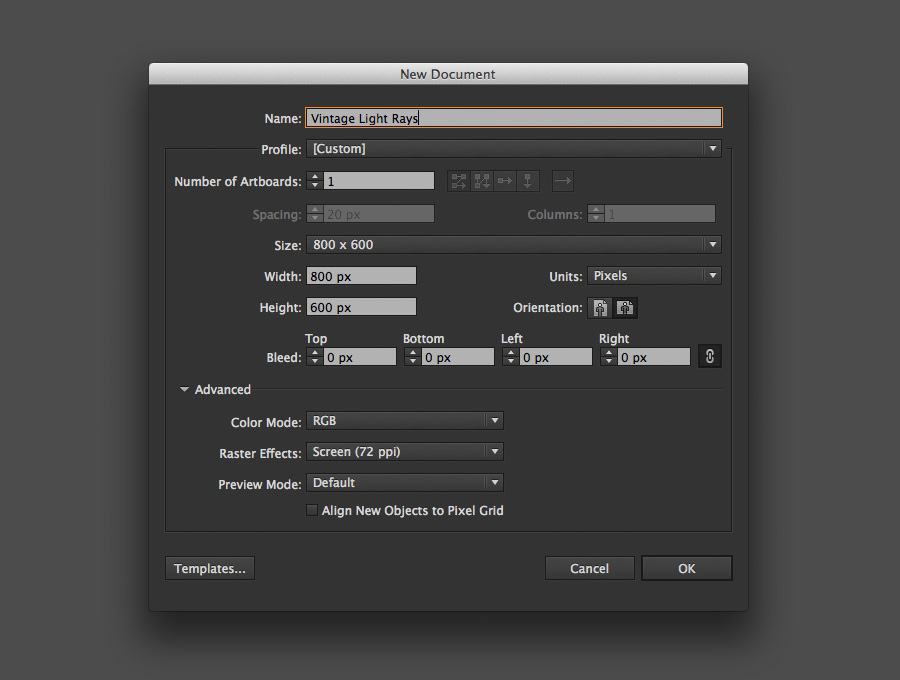Screen dimensions: 900x680
Task: Click the Templates button
Action: click(209, 567)
